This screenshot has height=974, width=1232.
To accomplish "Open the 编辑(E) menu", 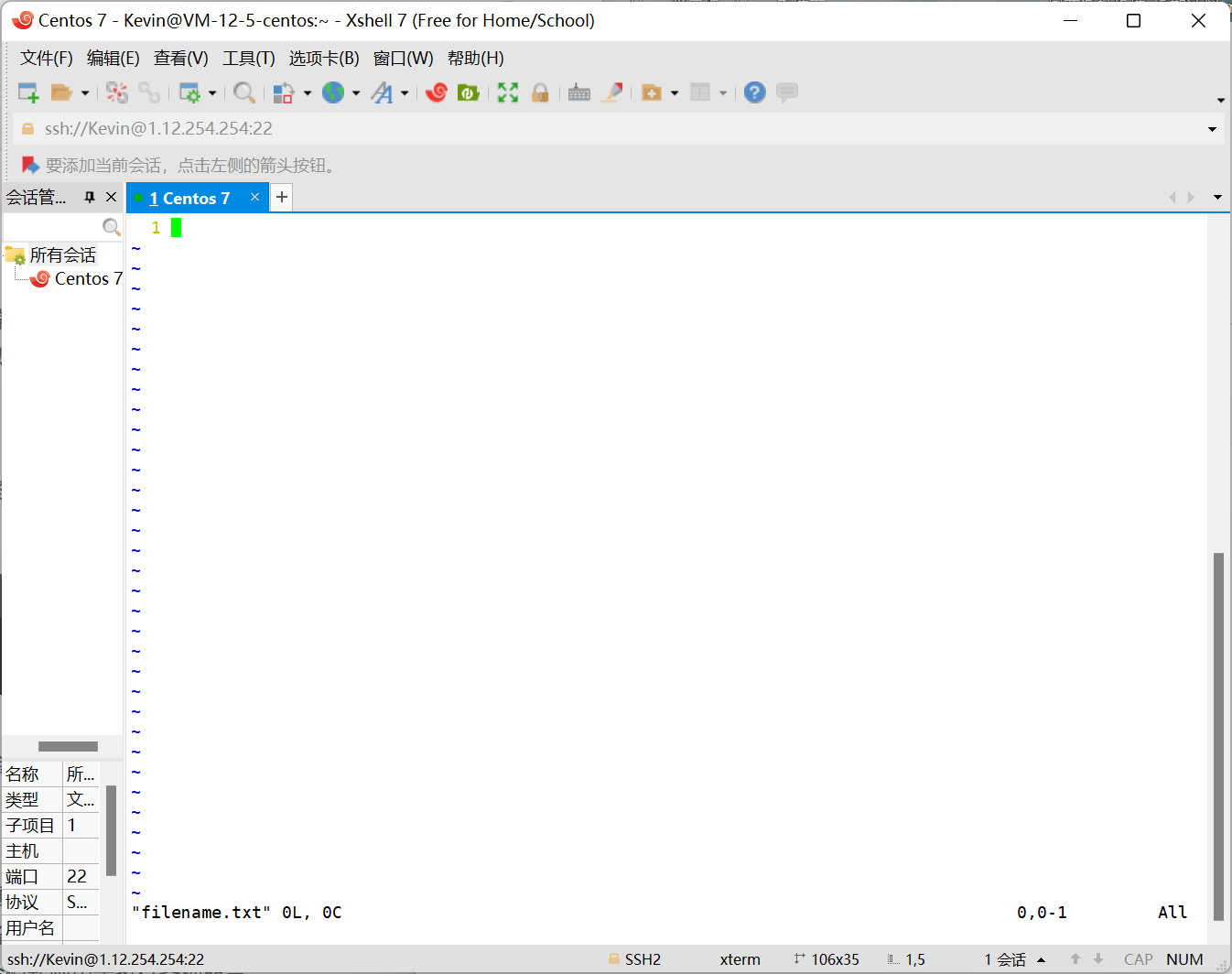I will point(113,58).
